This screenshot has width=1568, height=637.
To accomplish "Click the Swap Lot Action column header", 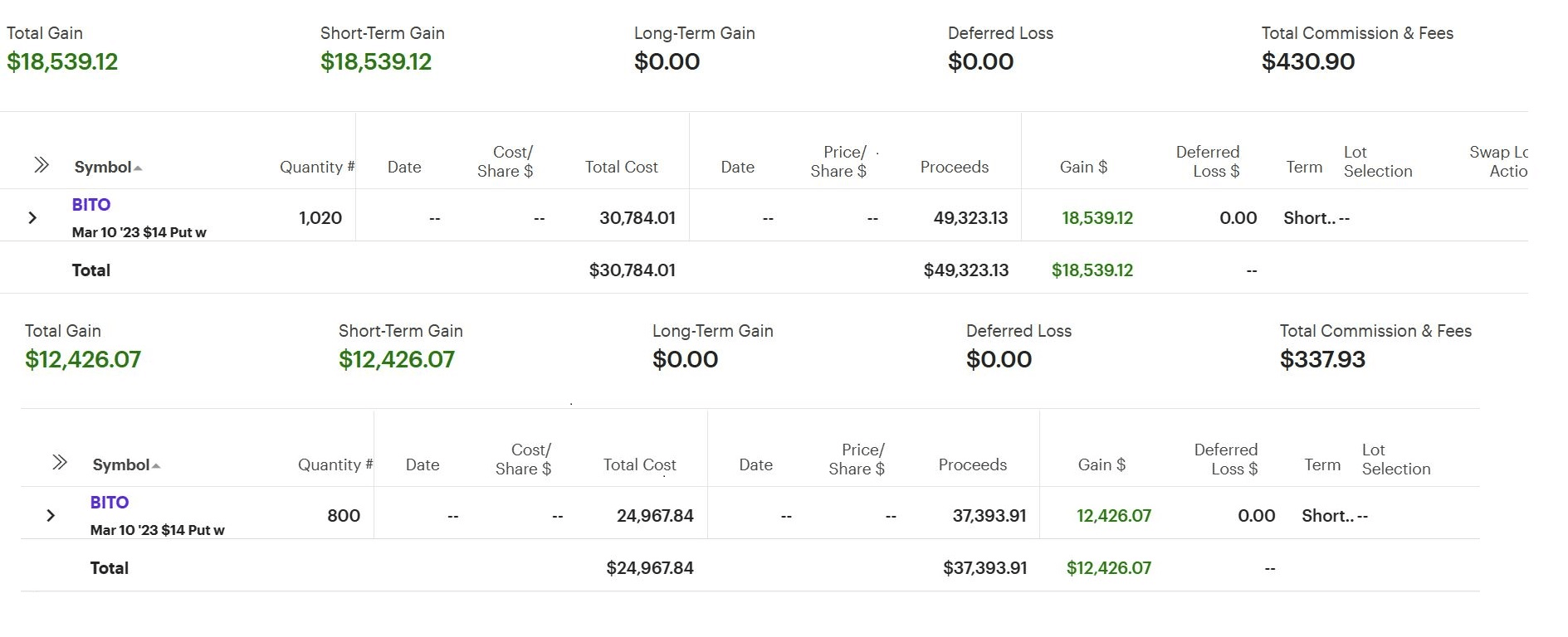I will tap(1499, 162).
